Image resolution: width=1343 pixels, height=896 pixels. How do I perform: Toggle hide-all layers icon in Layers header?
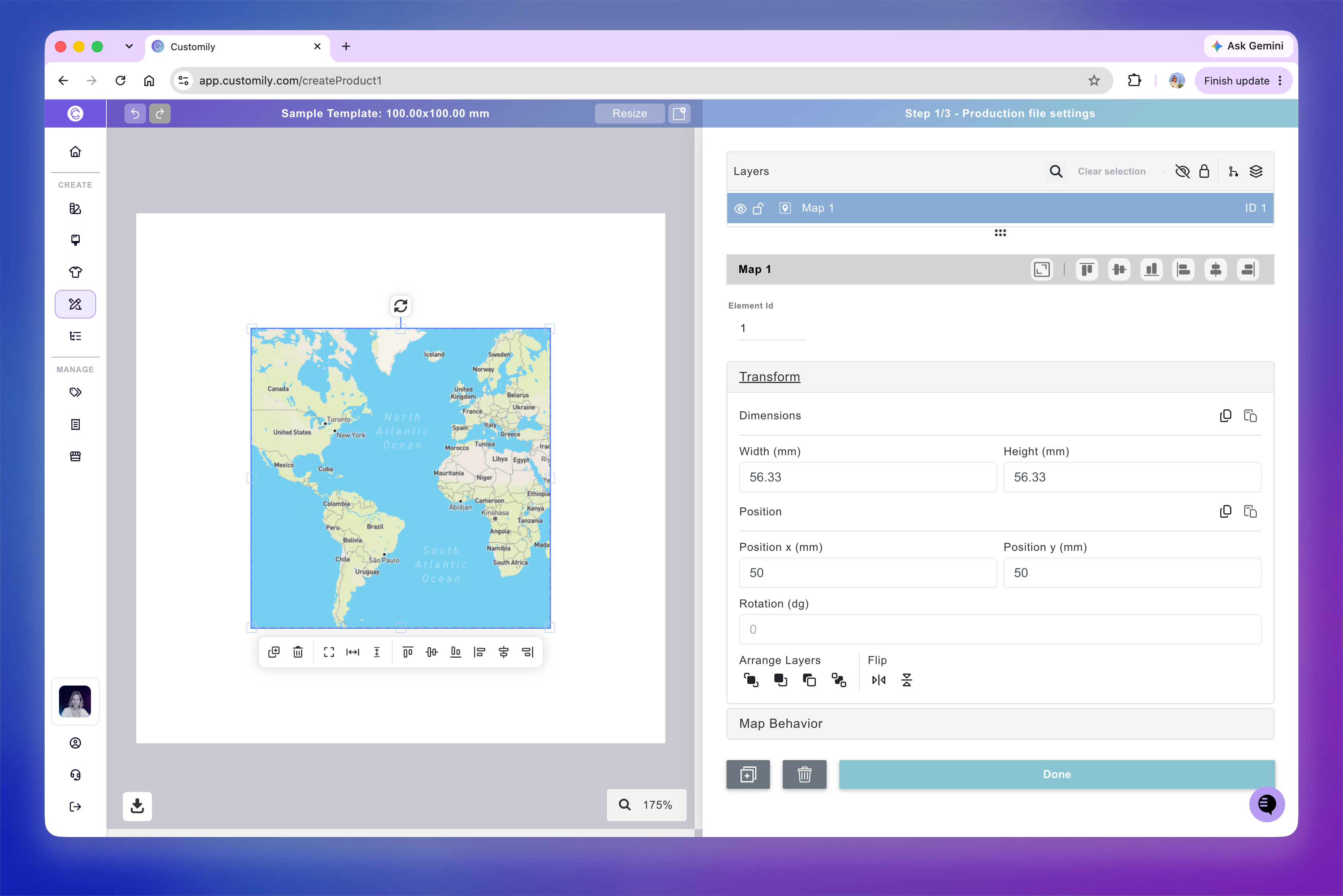pyautogui.click(x=1182, y=171)
